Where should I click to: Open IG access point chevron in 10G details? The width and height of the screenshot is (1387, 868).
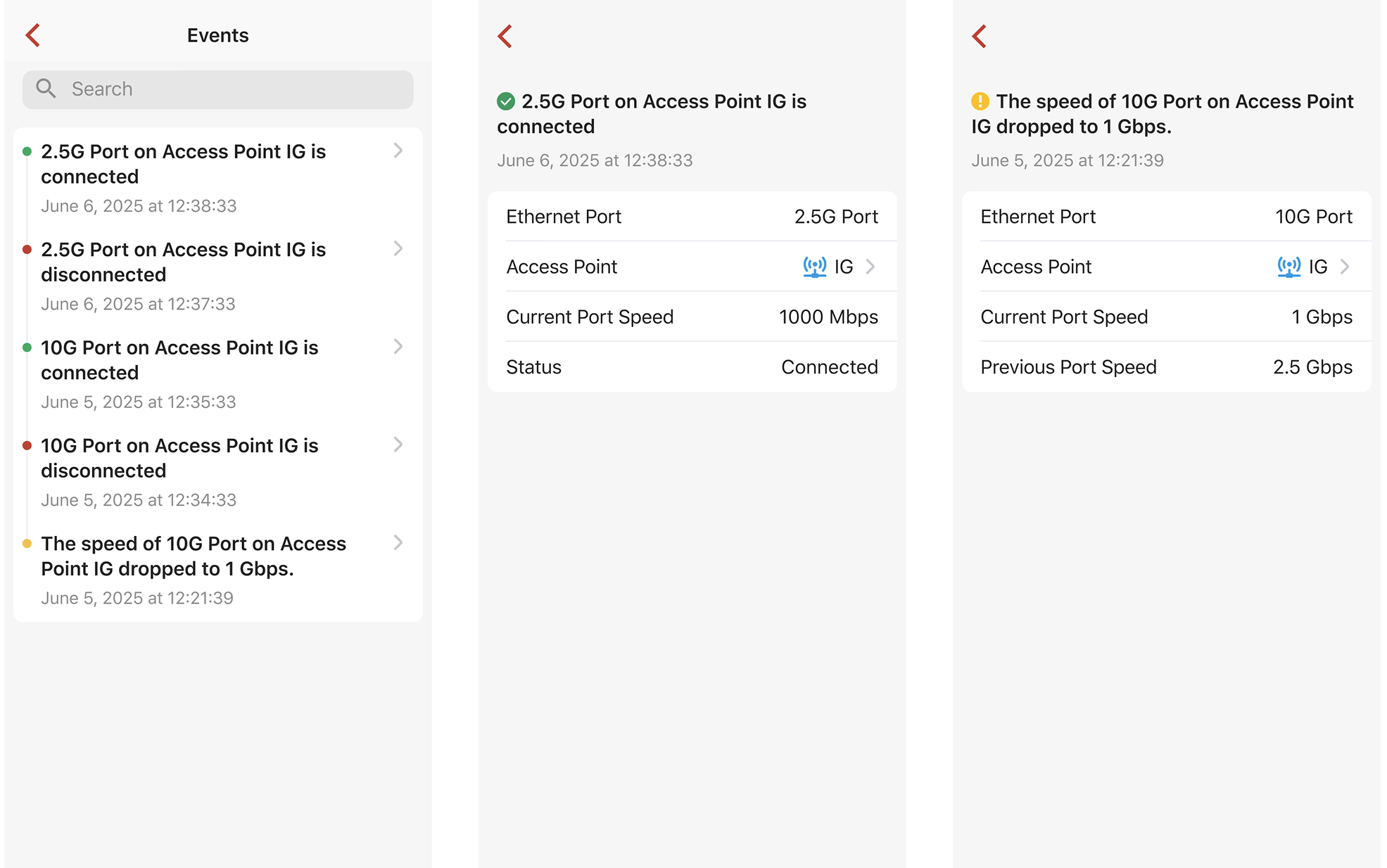(x=1345, y=267)
